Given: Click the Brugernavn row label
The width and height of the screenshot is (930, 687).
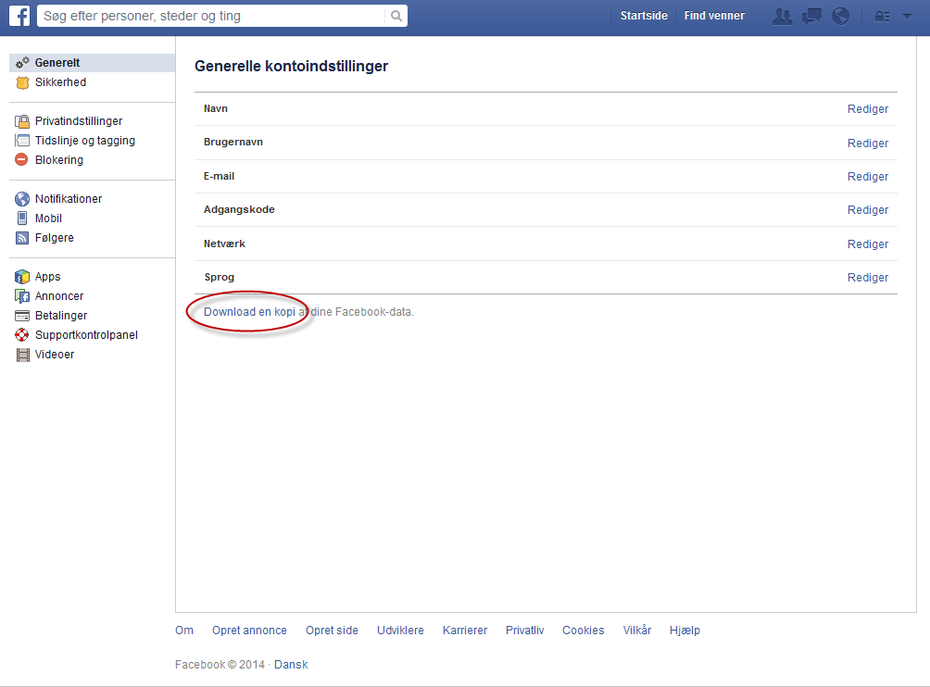Looking at the screenshot, I should coord(233,142).
